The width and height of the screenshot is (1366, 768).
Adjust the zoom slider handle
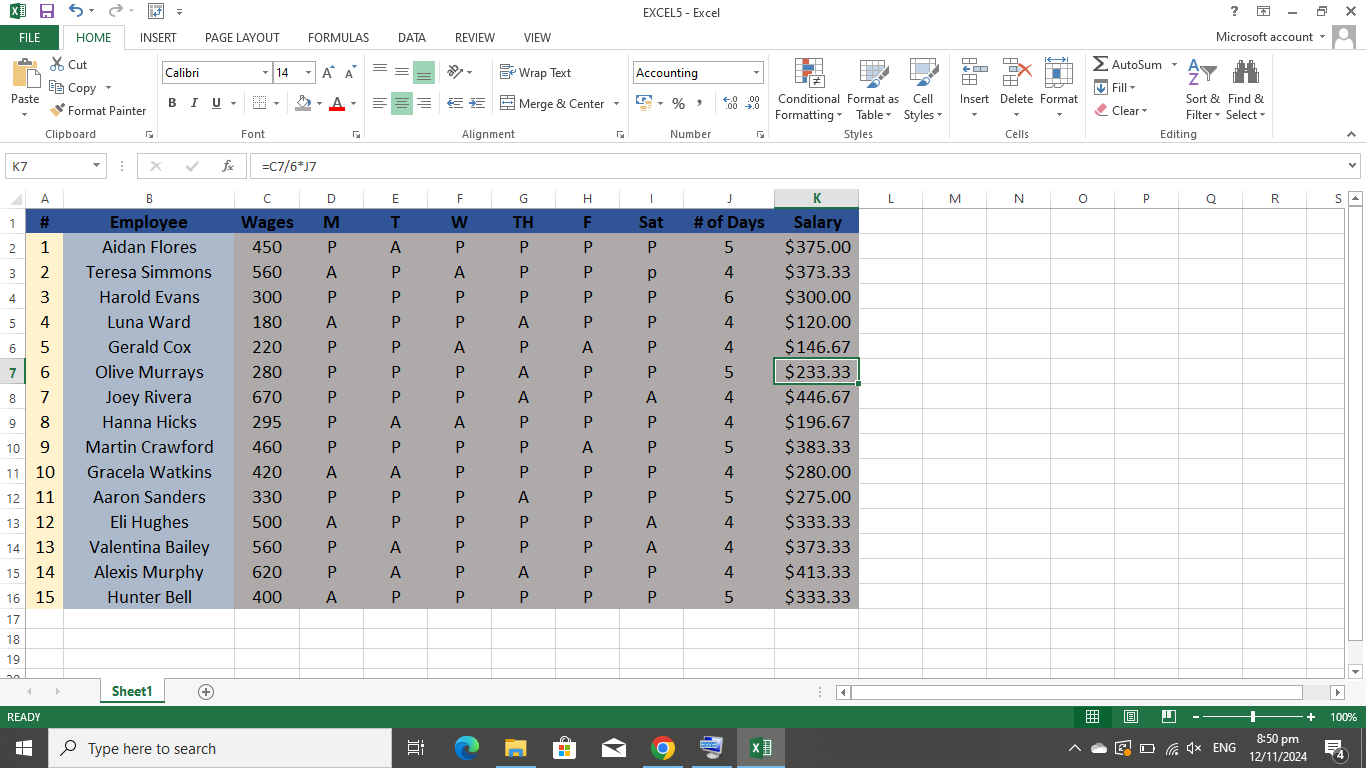1253,717
